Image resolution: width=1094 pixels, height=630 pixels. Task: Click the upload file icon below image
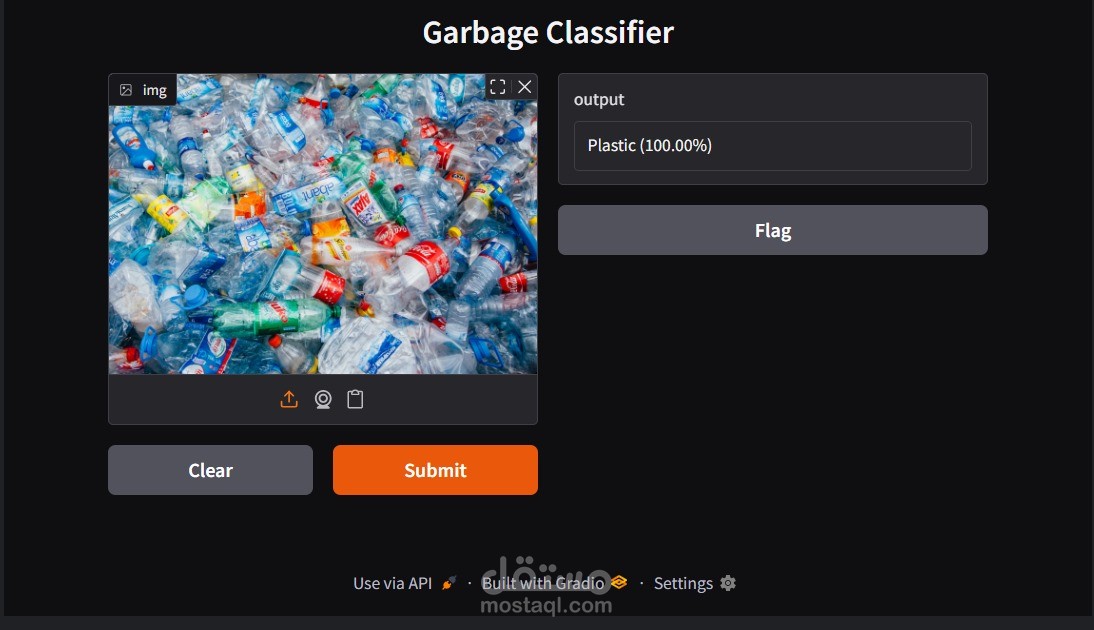(289, 399)
